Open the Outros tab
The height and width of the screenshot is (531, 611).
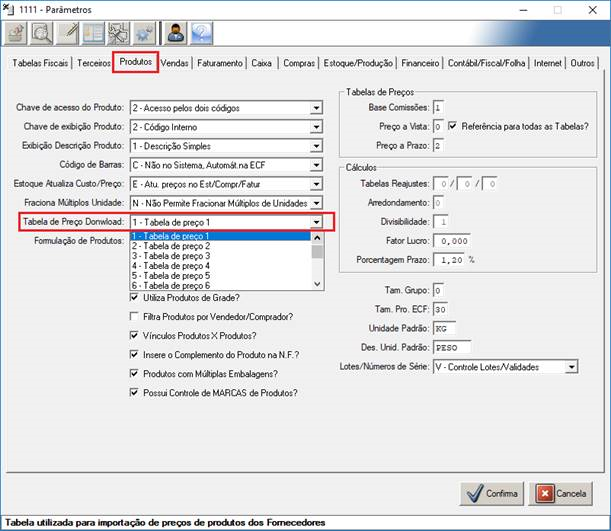(582, 63)
